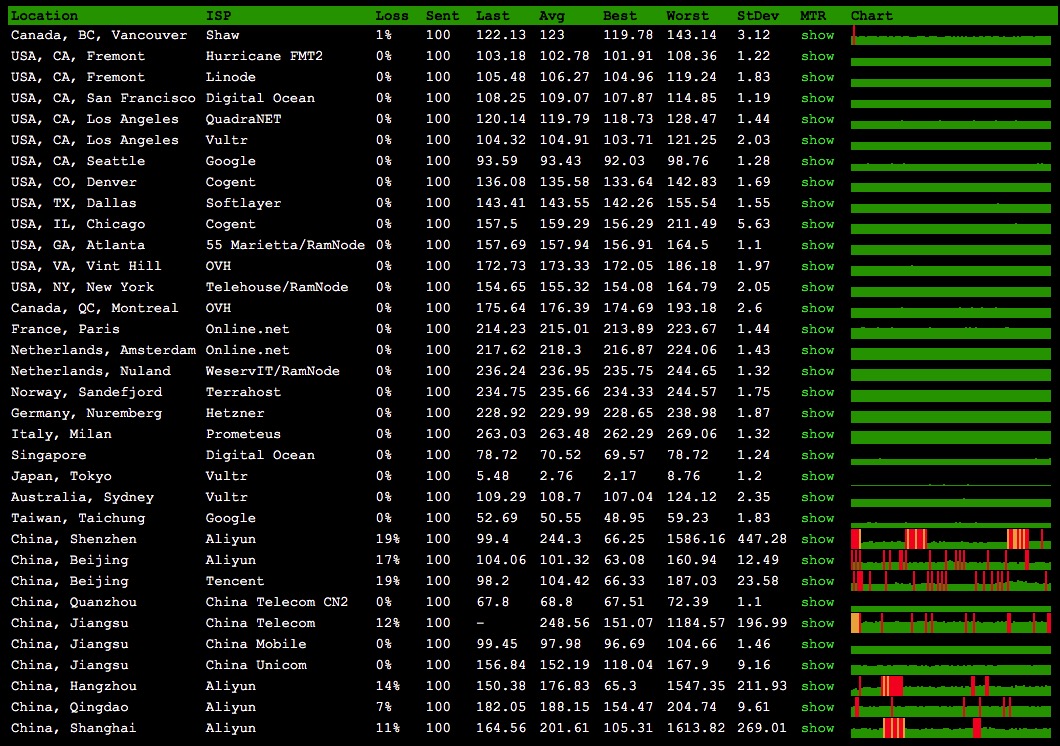This screenshot has height=746, width=1060.
Task: Show MTR for Singapore Digital Ocean
Action: coord(817,455)
